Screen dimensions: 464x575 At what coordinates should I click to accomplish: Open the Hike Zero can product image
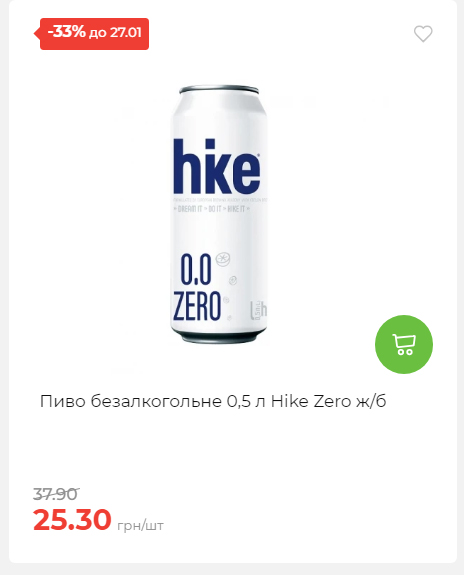coord(219,215)
